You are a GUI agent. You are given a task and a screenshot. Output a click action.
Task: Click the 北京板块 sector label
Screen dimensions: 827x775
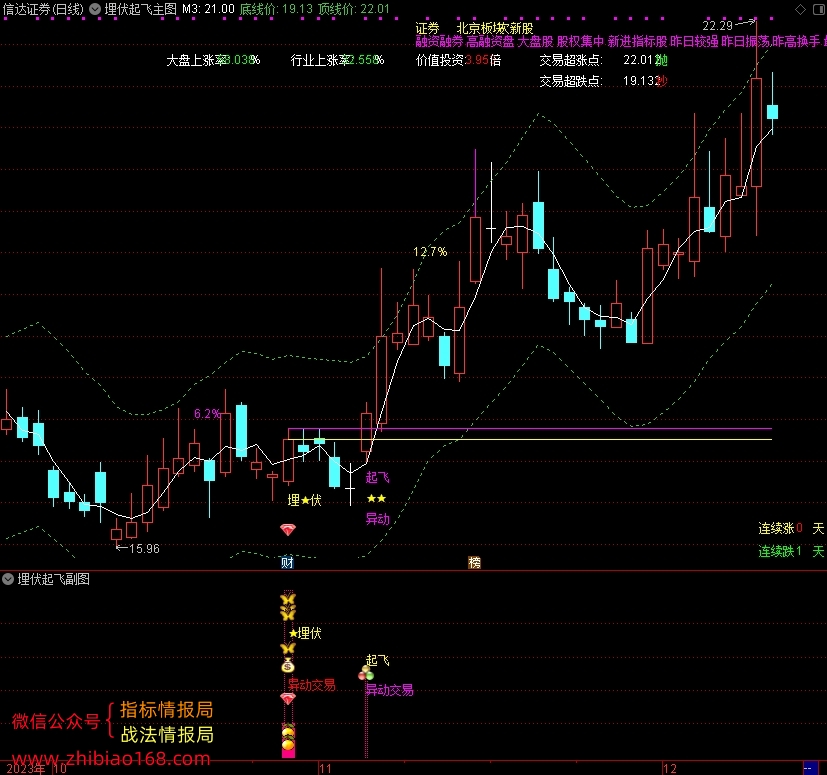(481, 28)
